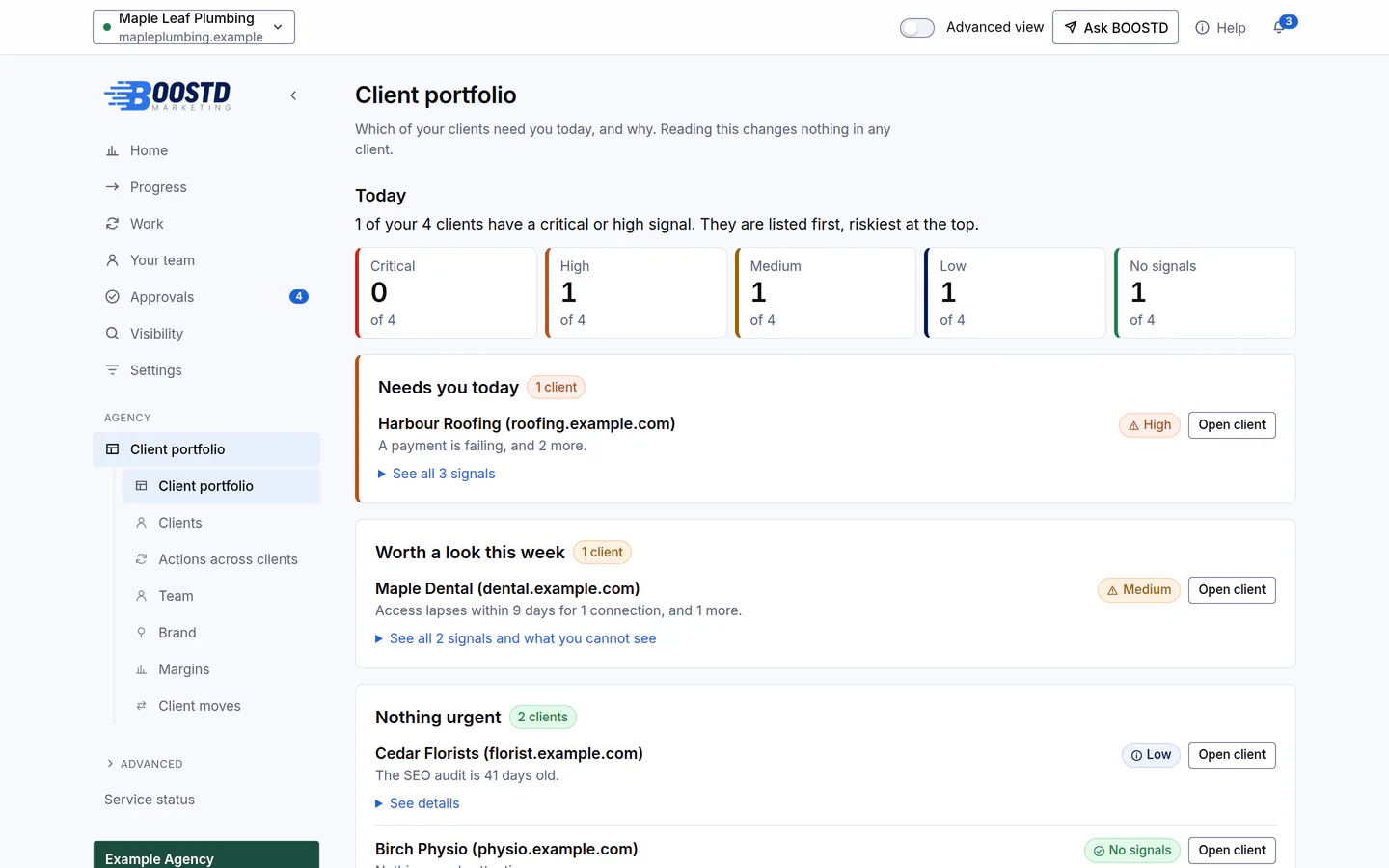Open the Help link
Viewport: 1389px width, 868px height.
click(1220, 28)
